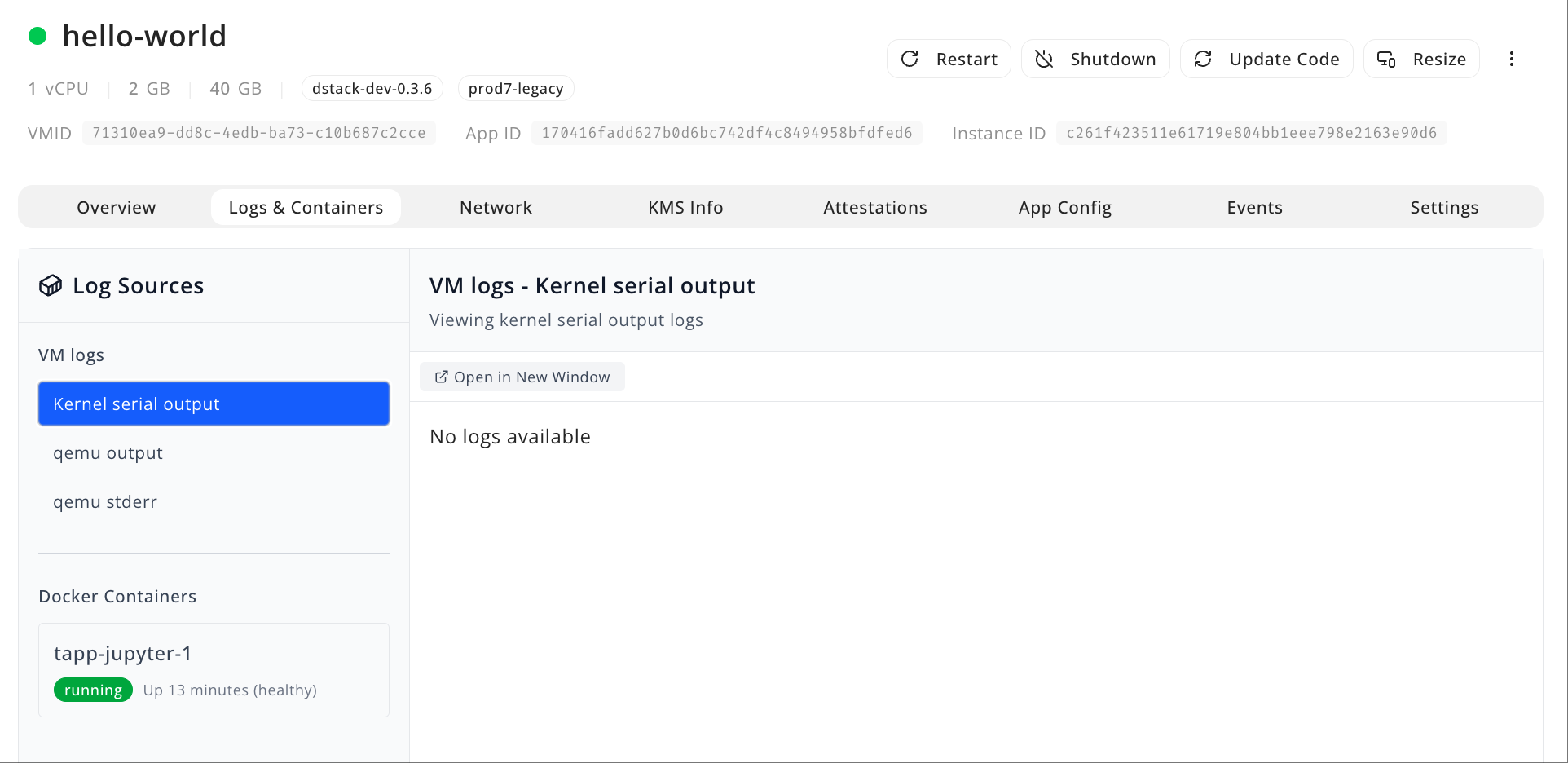The width and height of the screenshot is (1568, 763).
Task: Open the Events tab
Action: [x=1254, y=207]
